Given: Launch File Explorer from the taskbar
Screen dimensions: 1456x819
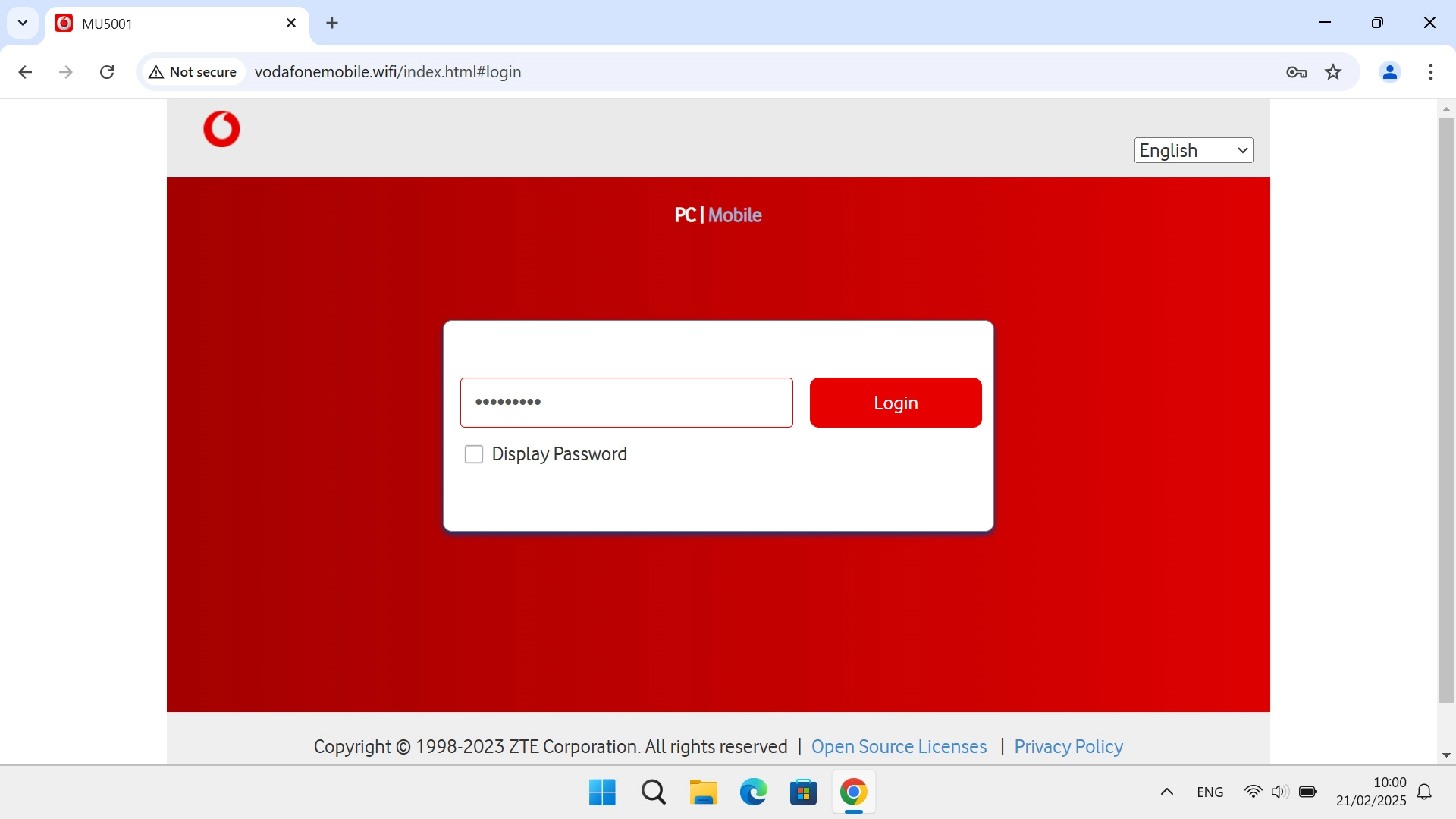Looking at the screenshot, I should 703,792.
